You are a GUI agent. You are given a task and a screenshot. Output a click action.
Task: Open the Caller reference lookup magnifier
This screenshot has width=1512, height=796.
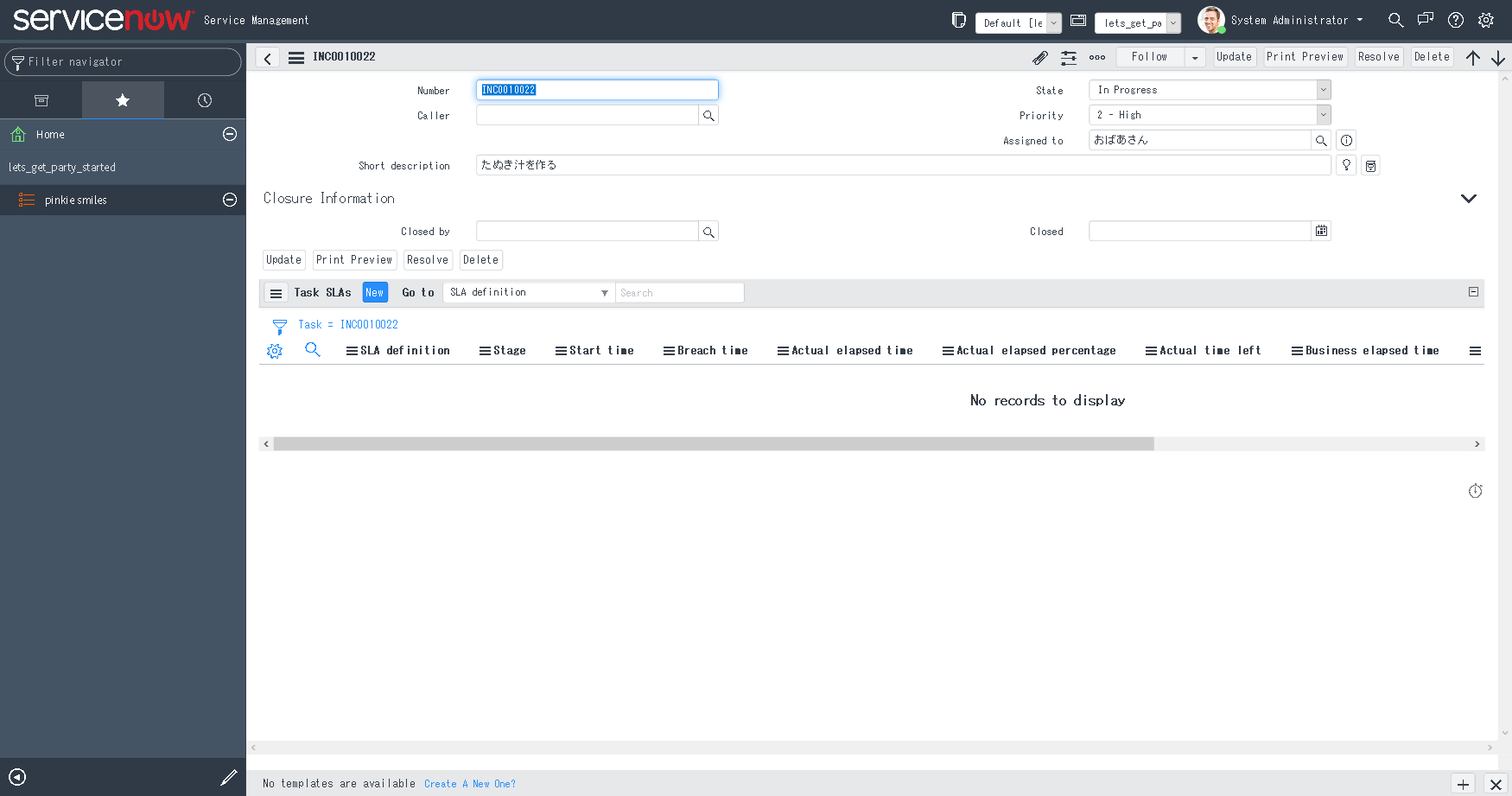pyautogui.click(x=708, y=114)
